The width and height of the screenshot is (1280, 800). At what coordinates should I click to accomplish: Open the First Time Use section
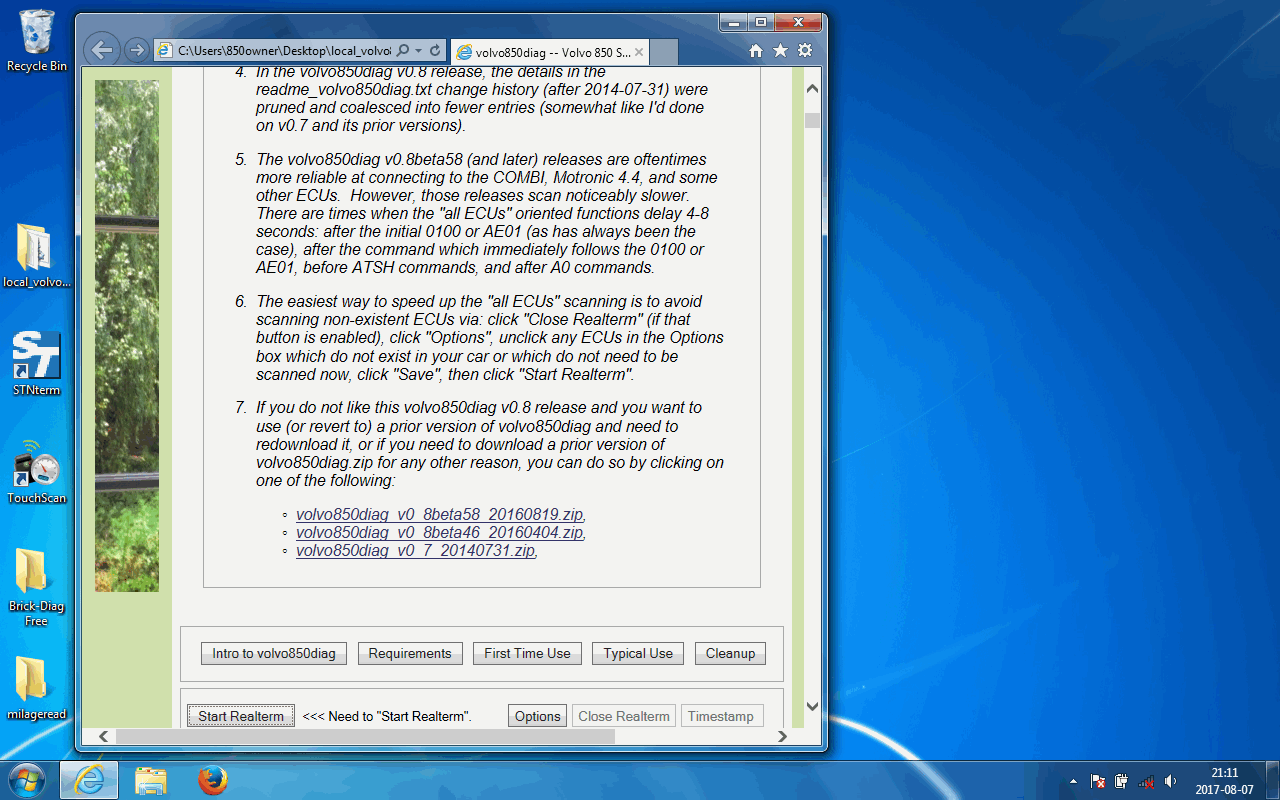coord(527,653)
